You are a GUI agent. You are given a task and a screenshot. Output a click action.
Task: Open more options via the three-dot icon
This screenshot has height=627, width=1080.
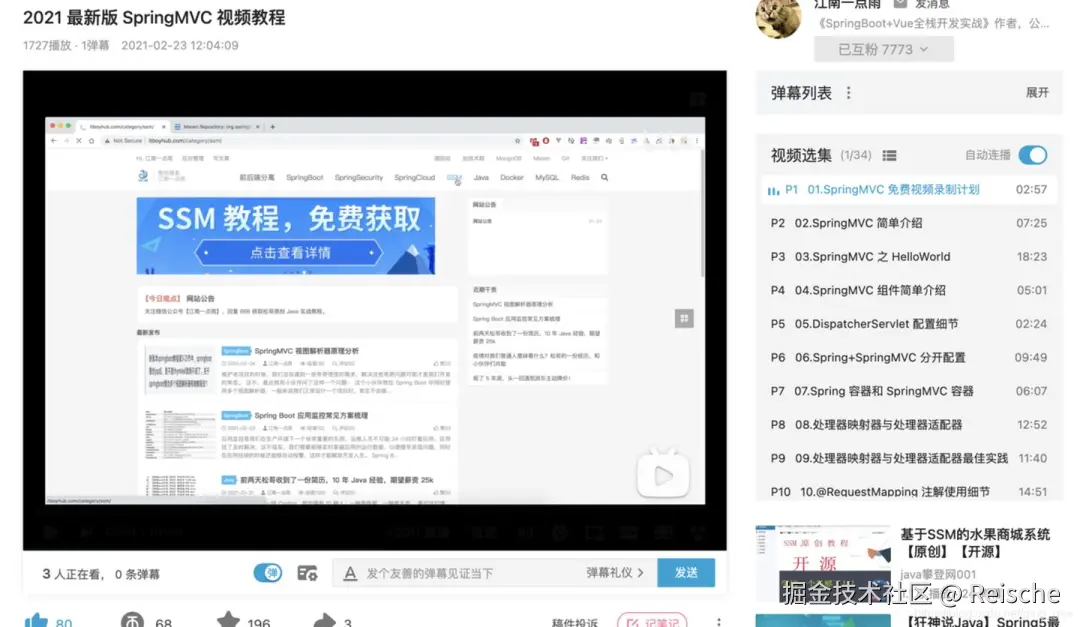719,620
